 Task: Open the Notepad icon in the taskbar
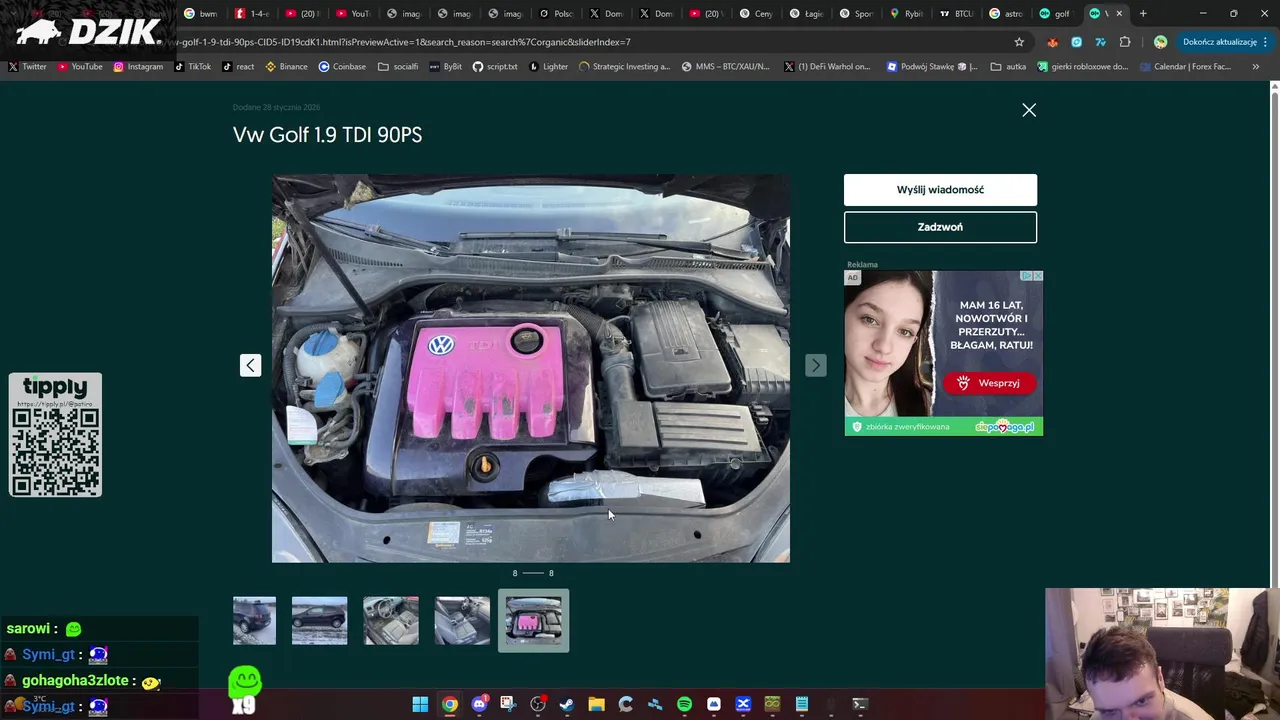coord(801,704)
